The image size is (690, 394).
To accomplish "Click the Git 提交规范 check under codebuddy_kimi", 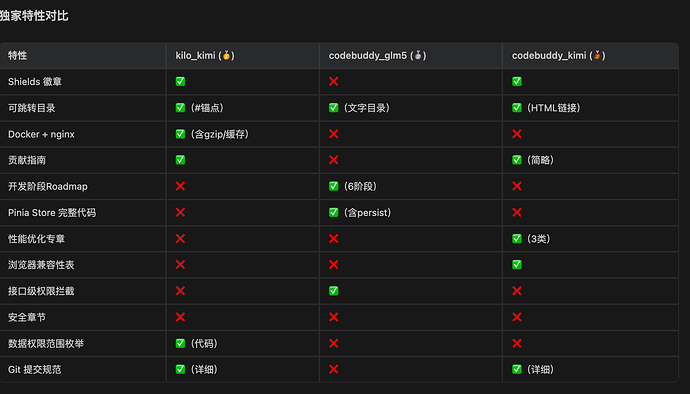I will (517, 369).
